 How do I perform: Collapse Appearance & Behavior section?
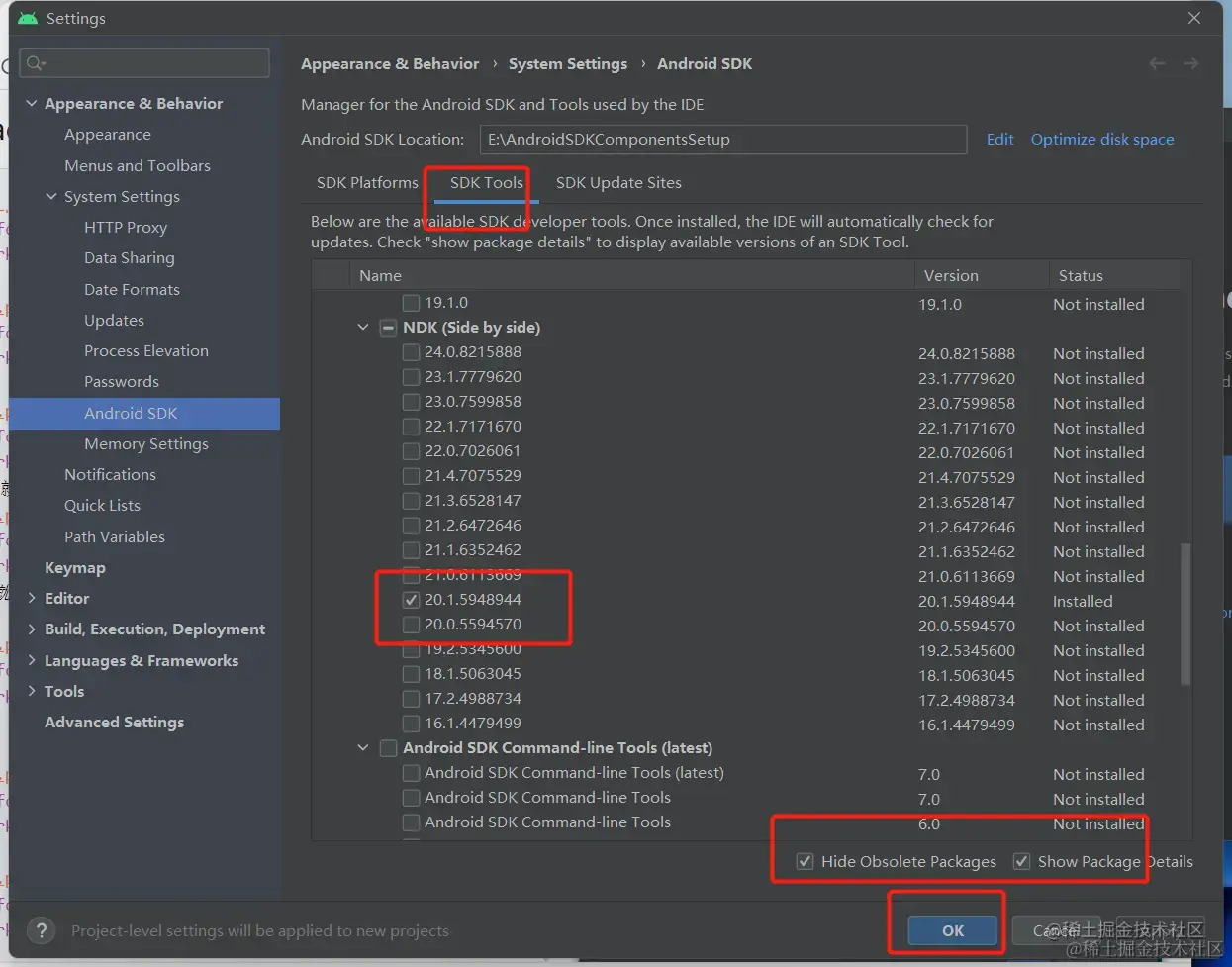32,103
